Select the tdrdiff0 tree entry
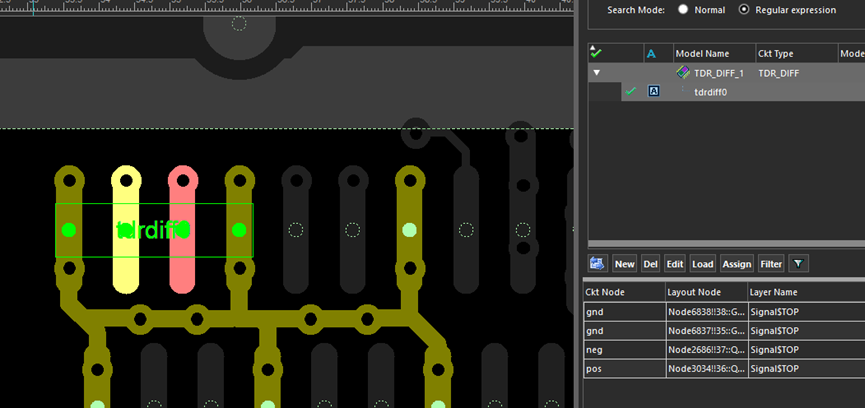Image resolution: width=865 pixels, height=408 pixels. click(711, 92)
